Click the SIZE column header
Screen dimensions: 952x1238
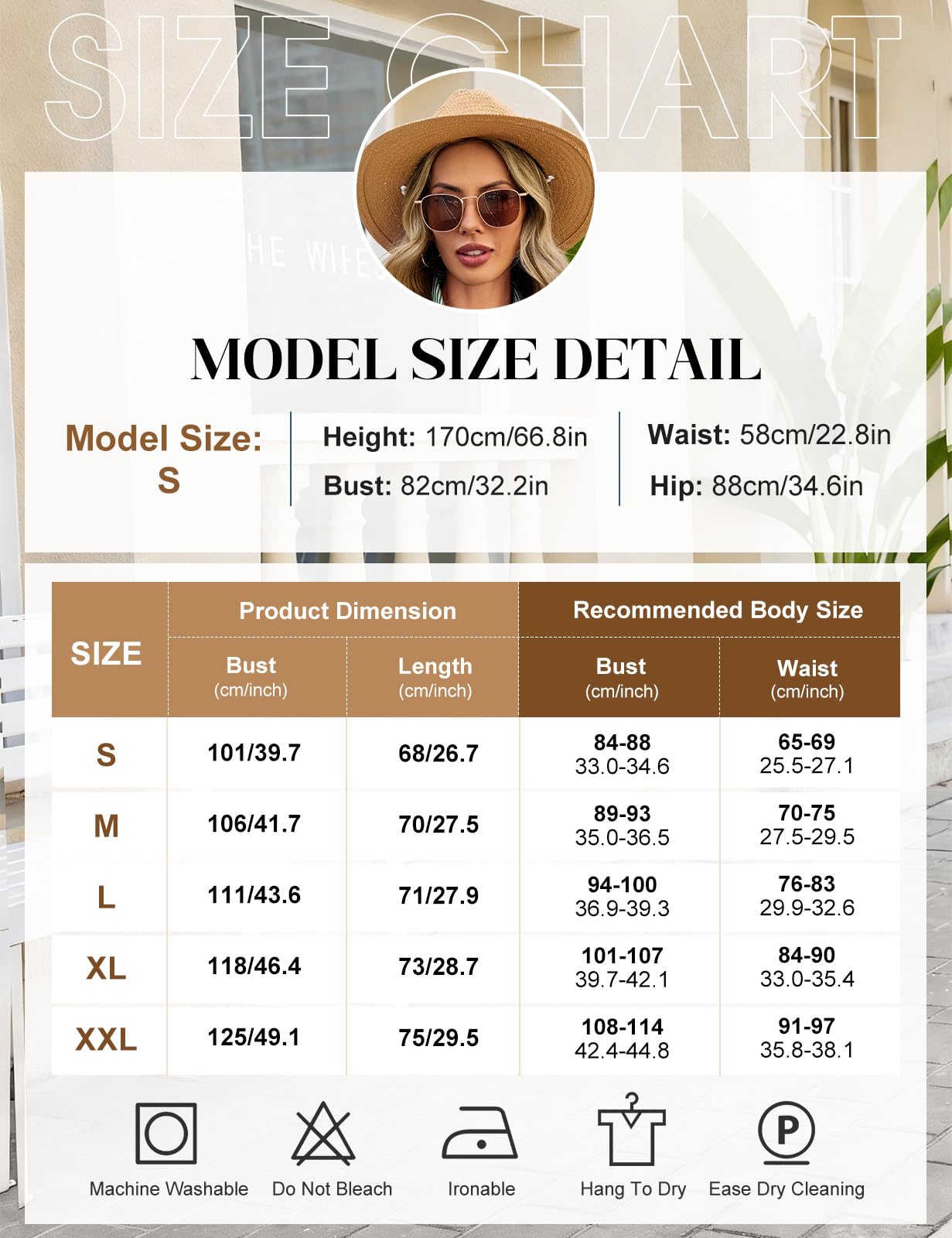(107, 654)
